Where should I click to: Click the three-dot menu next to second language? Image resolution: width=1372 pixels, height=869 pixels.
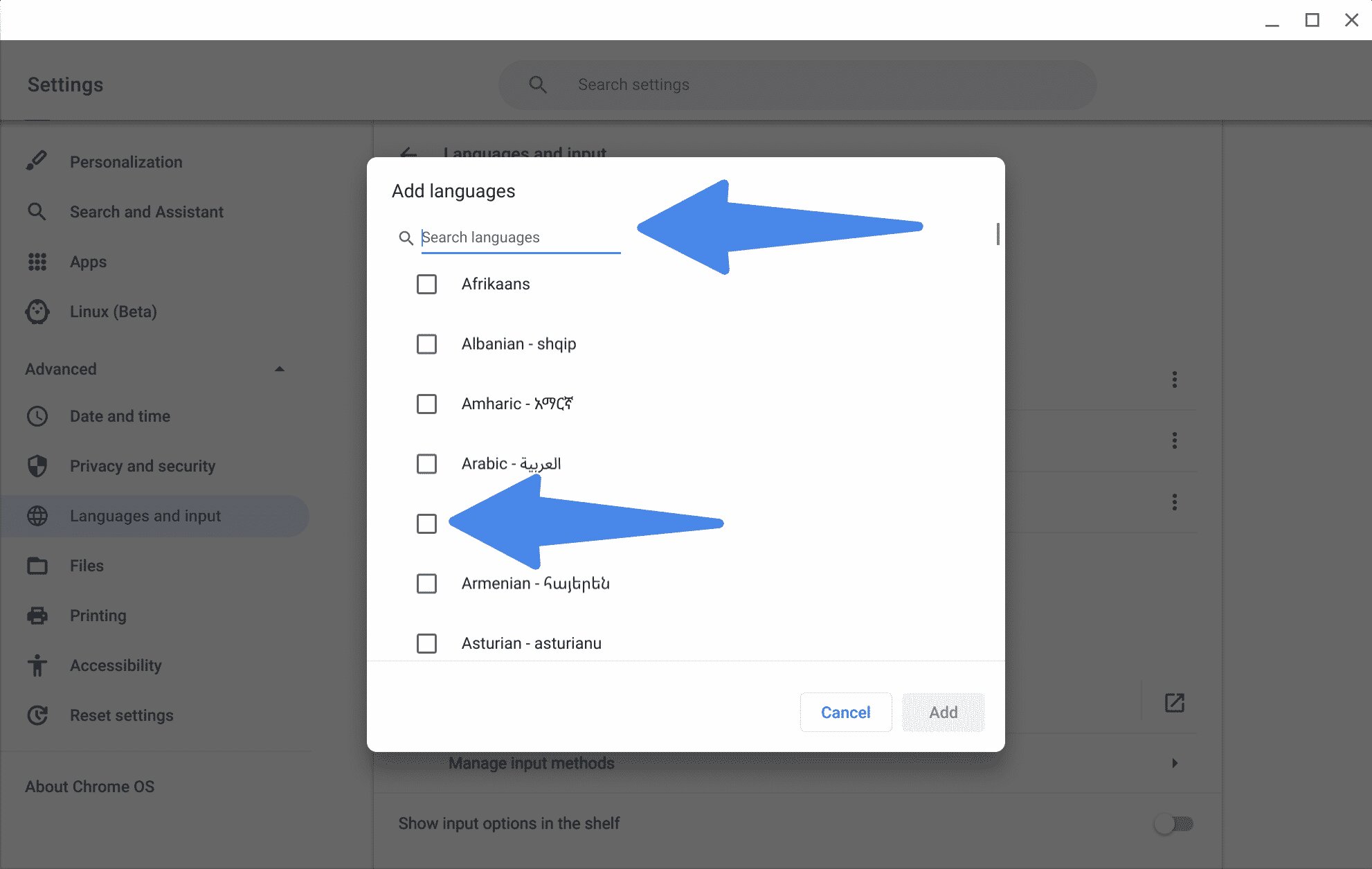click(x=1173, y=440)
